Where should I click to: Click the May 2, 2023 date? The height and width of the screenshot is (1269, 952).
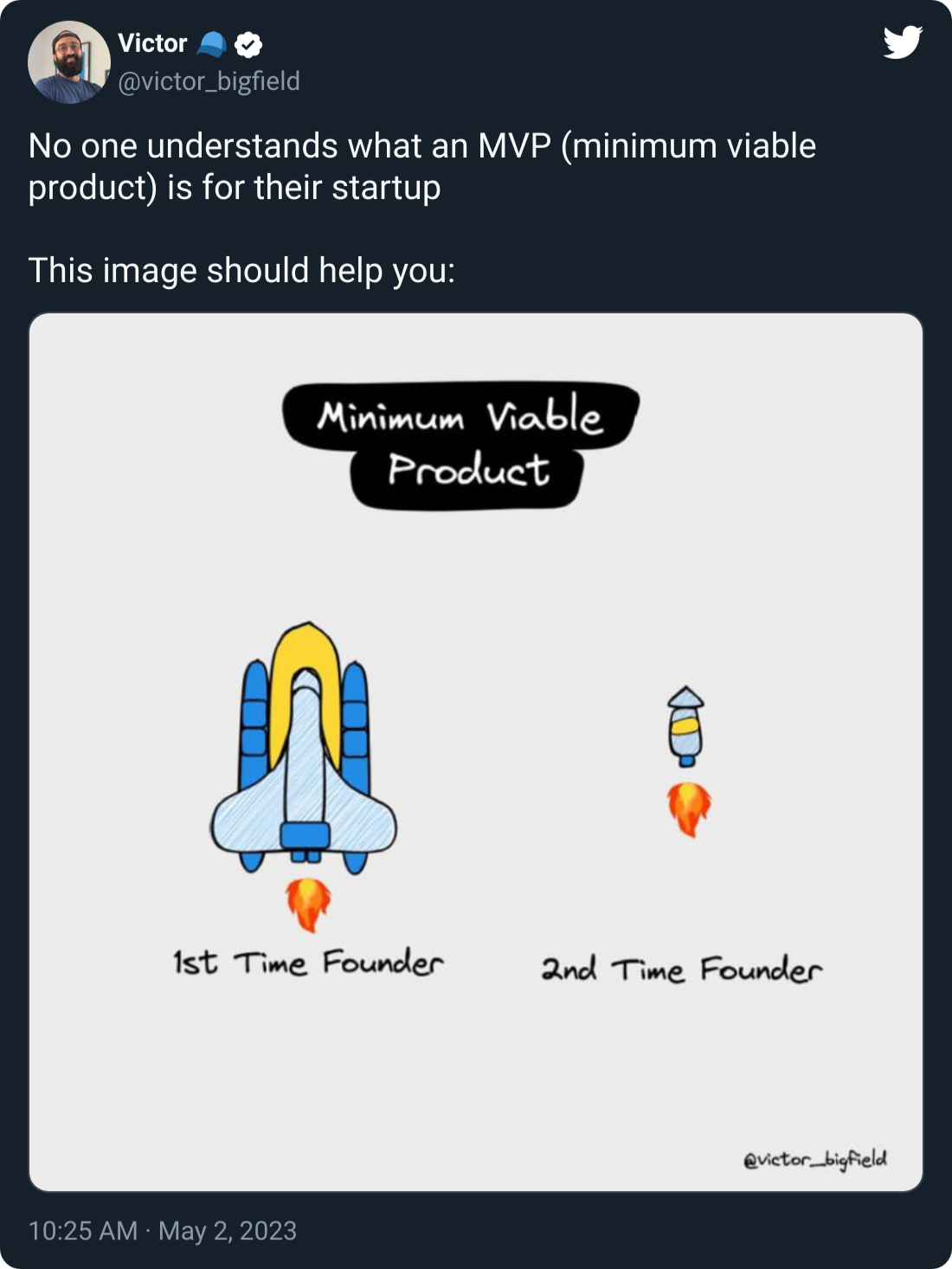tap(228, 1231)
